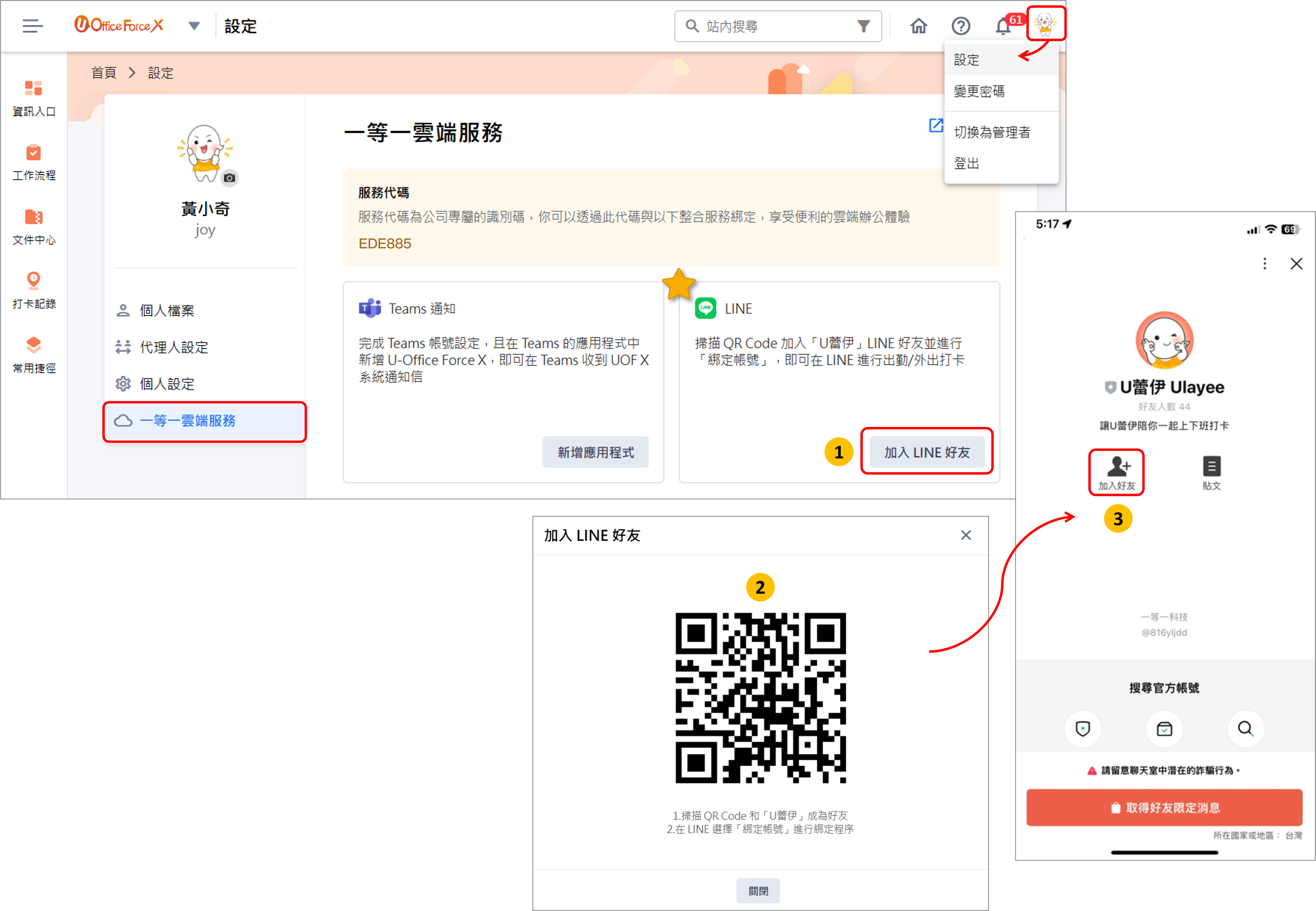Click the 關閉 button in dialog

pyautogui.click(x=758, y=891)
